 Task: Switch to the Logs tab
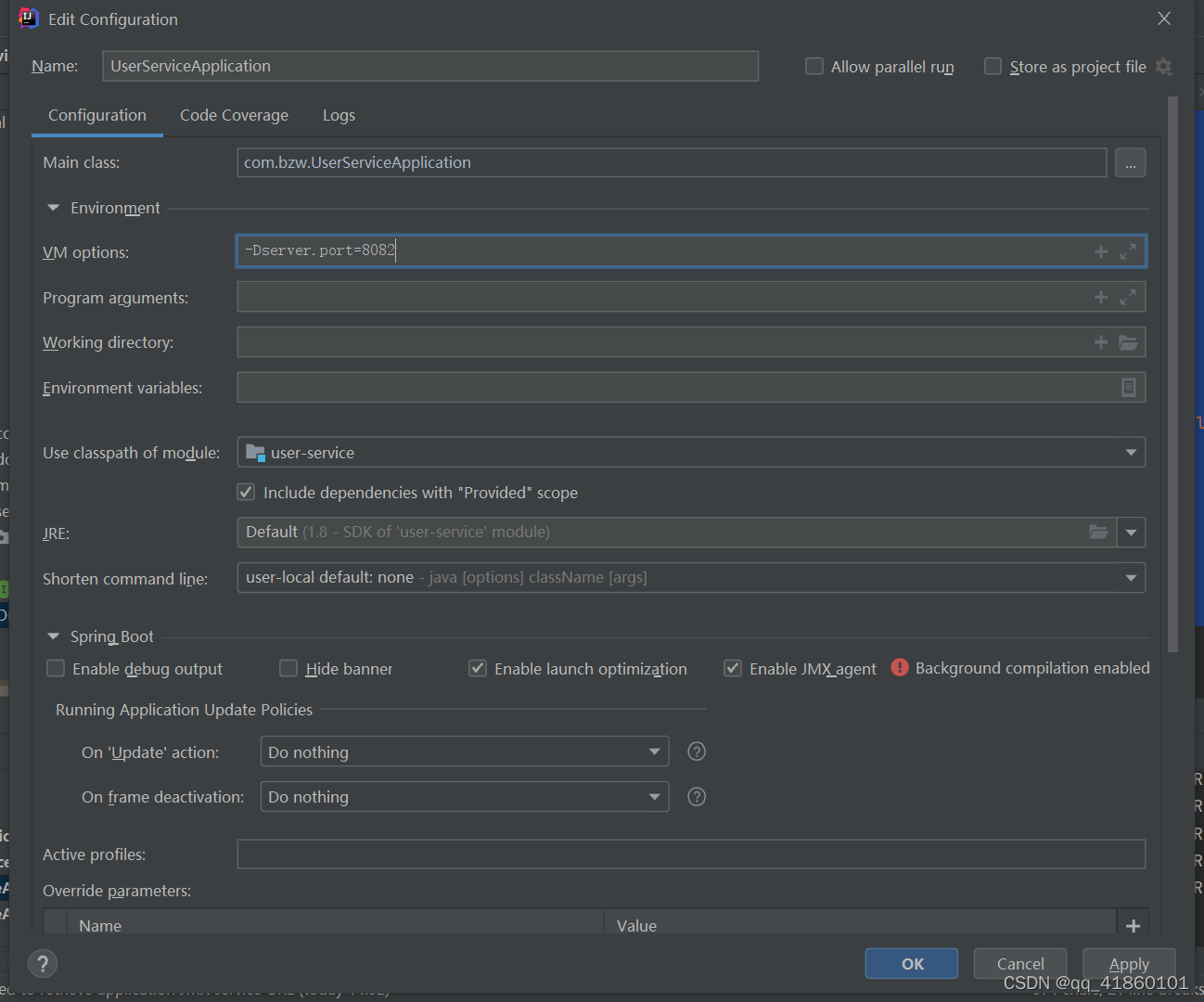(339, 115)
